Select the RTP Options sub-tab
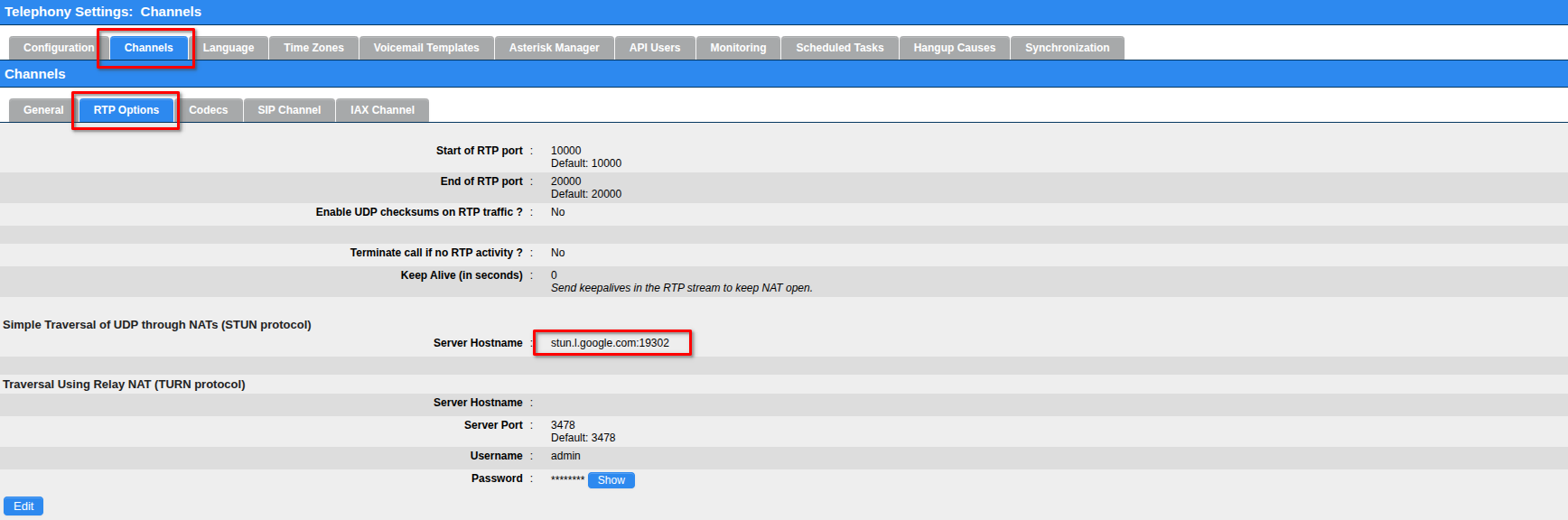This screenshot has height=520, width=1568. [x=126, y=110]
